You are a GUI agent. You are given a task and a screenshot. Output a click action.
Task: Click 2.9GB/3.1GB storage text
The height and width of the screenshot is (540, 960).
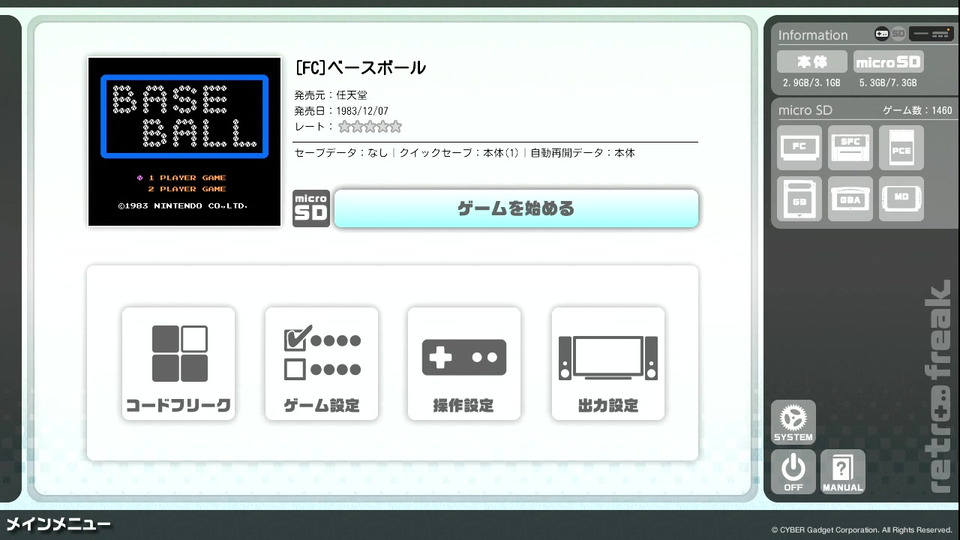coord(811,83)
